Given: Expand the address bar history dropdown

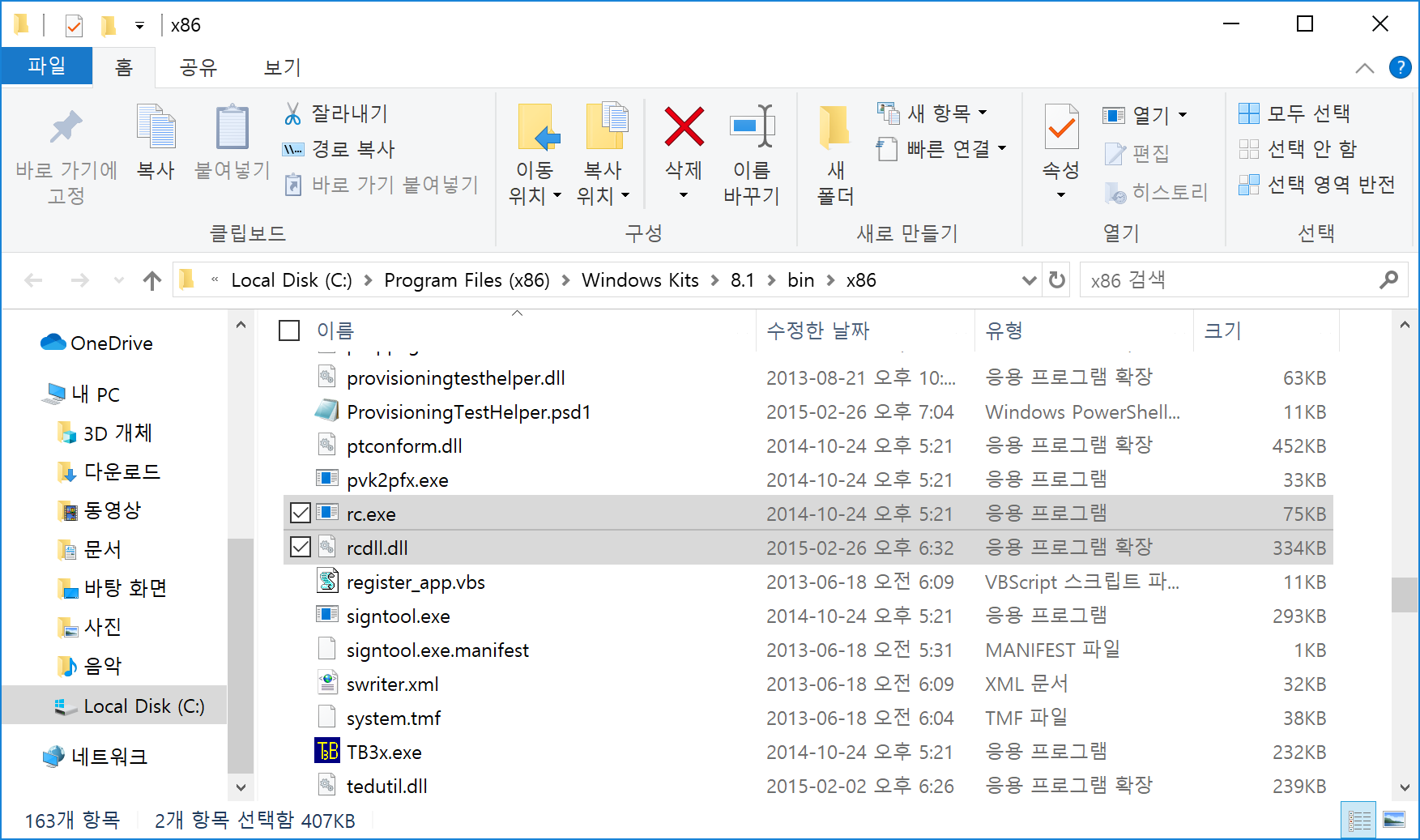Looking at the screenshot, I should pyautogui.click(x=1029, y=280).
